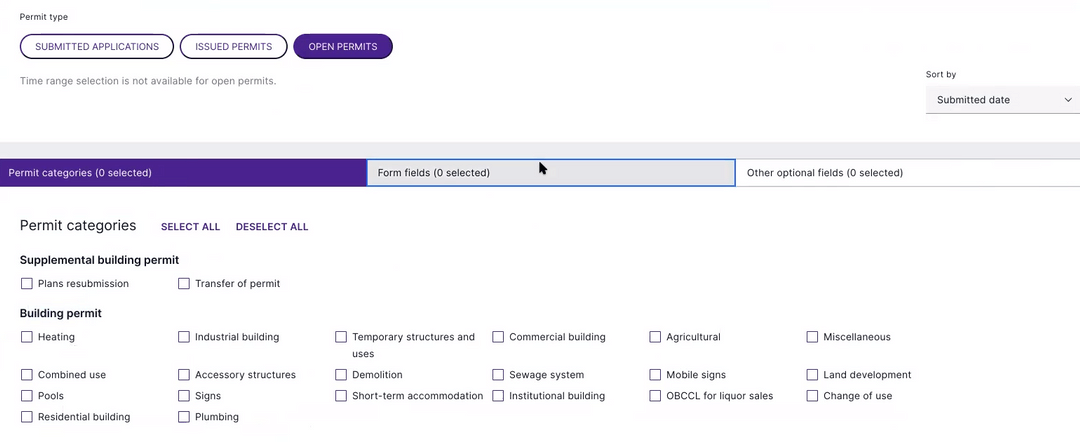Check the Short-term accommodation box
The width and height of the screenshot is (1080, 442).
tap(341, 396)
